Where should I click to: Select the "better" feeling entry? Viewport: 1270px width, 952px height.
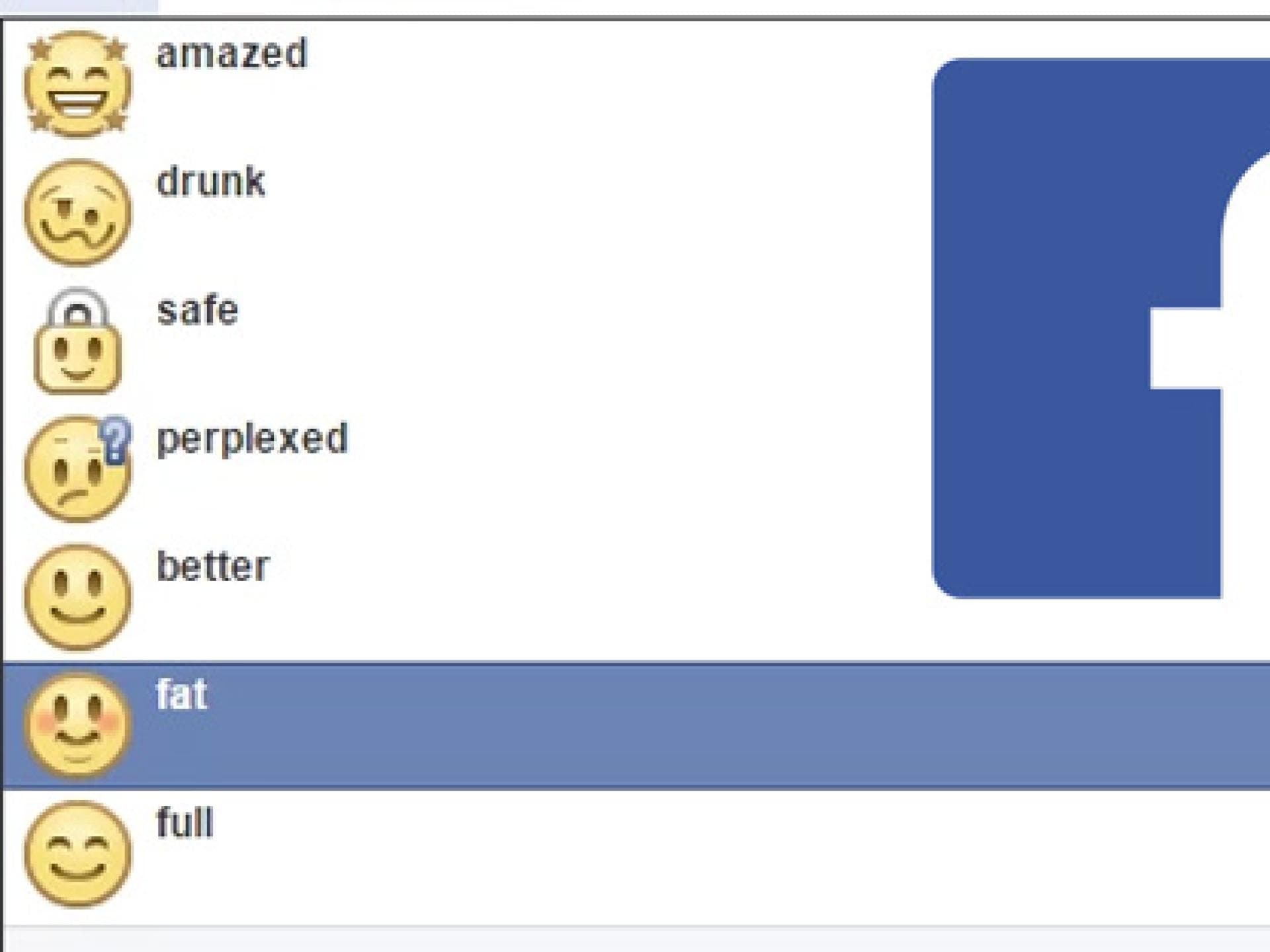tap(213, 567)
